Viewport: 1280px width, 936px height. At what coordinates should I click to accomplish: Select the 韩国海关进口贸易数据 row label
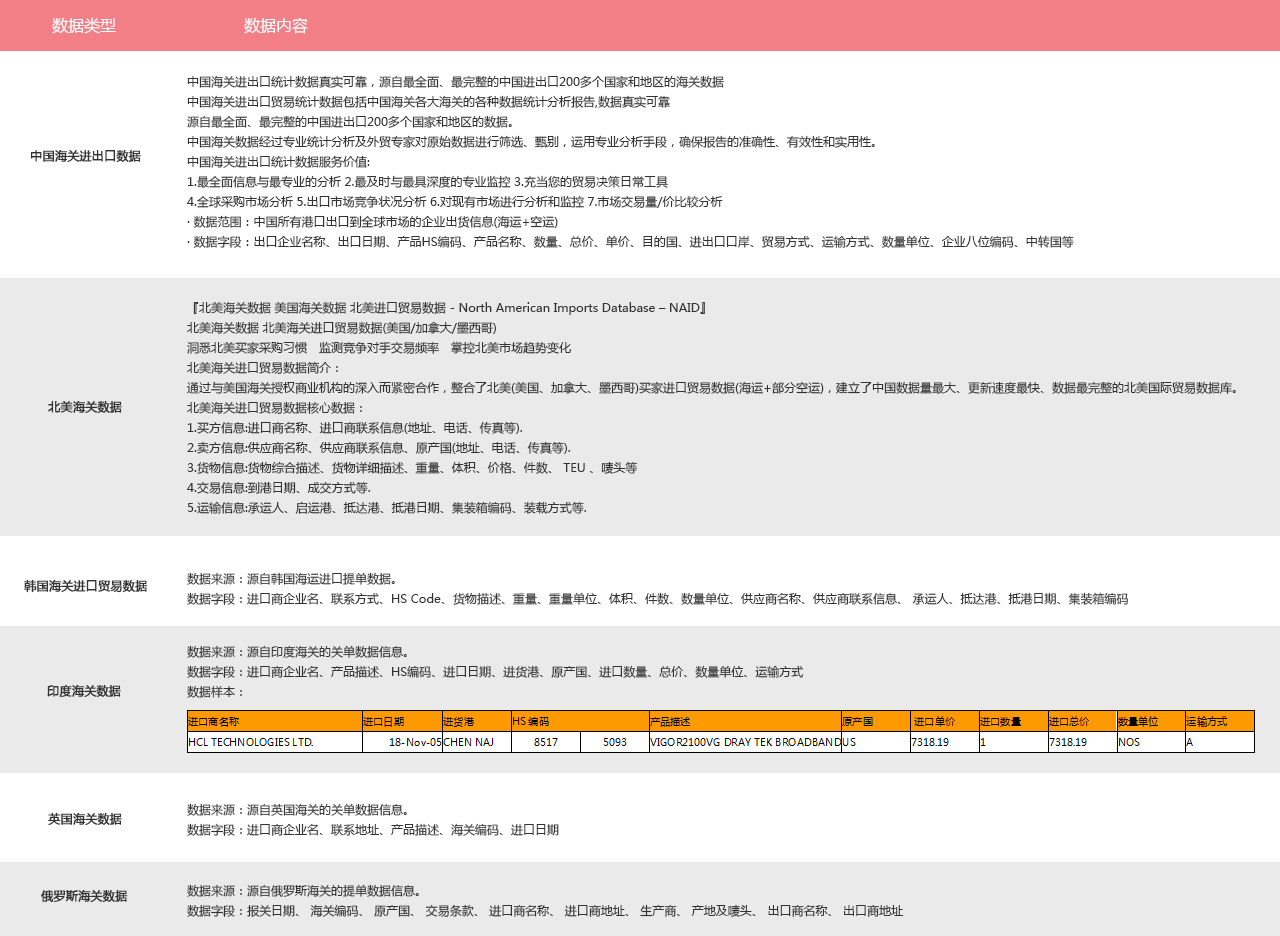[85, 586]
